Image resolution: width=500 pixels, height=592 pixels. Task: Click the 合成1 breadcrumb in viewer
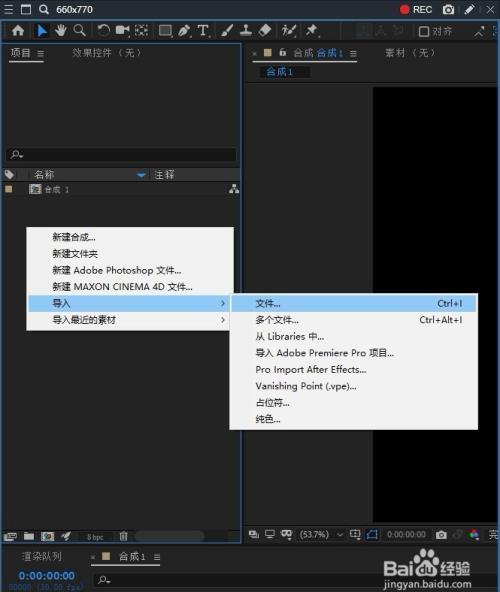[x=279, y=72]
